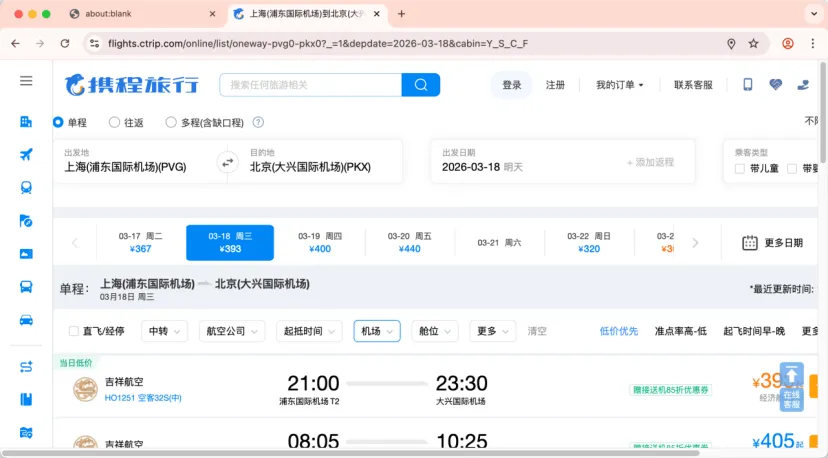Image resolution: width=828 pixels, height=458 pixels.
Task: Sort by 起飞时间早-晚
Action: 754,331
